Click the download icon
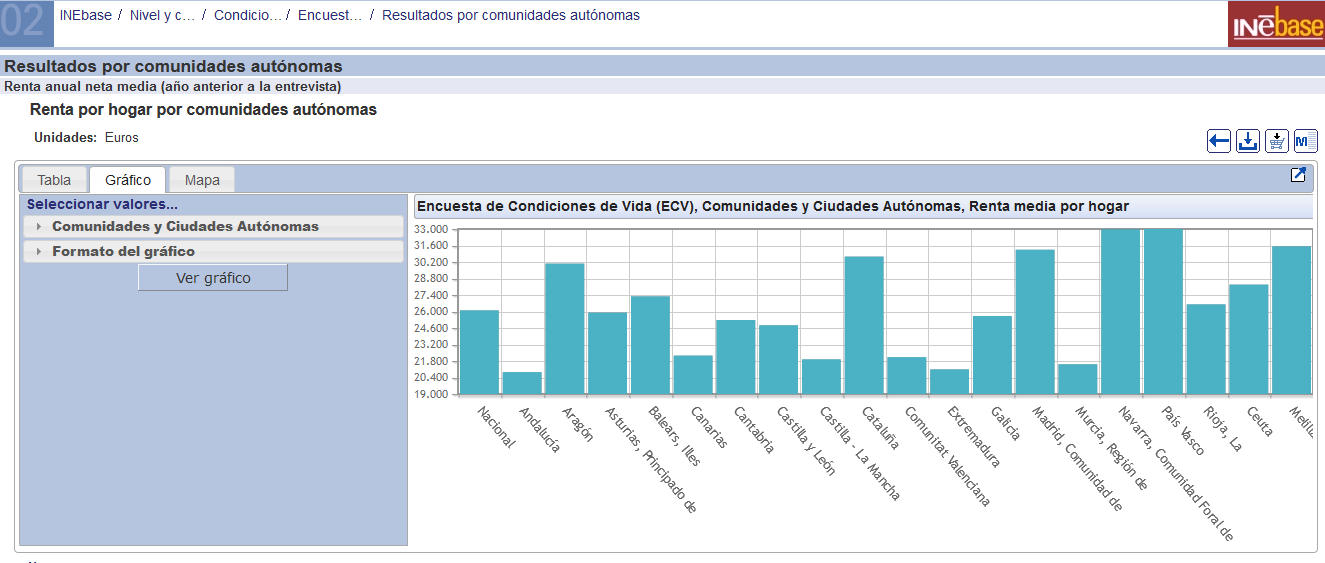1325x563 pixels. coord(1247,141)
